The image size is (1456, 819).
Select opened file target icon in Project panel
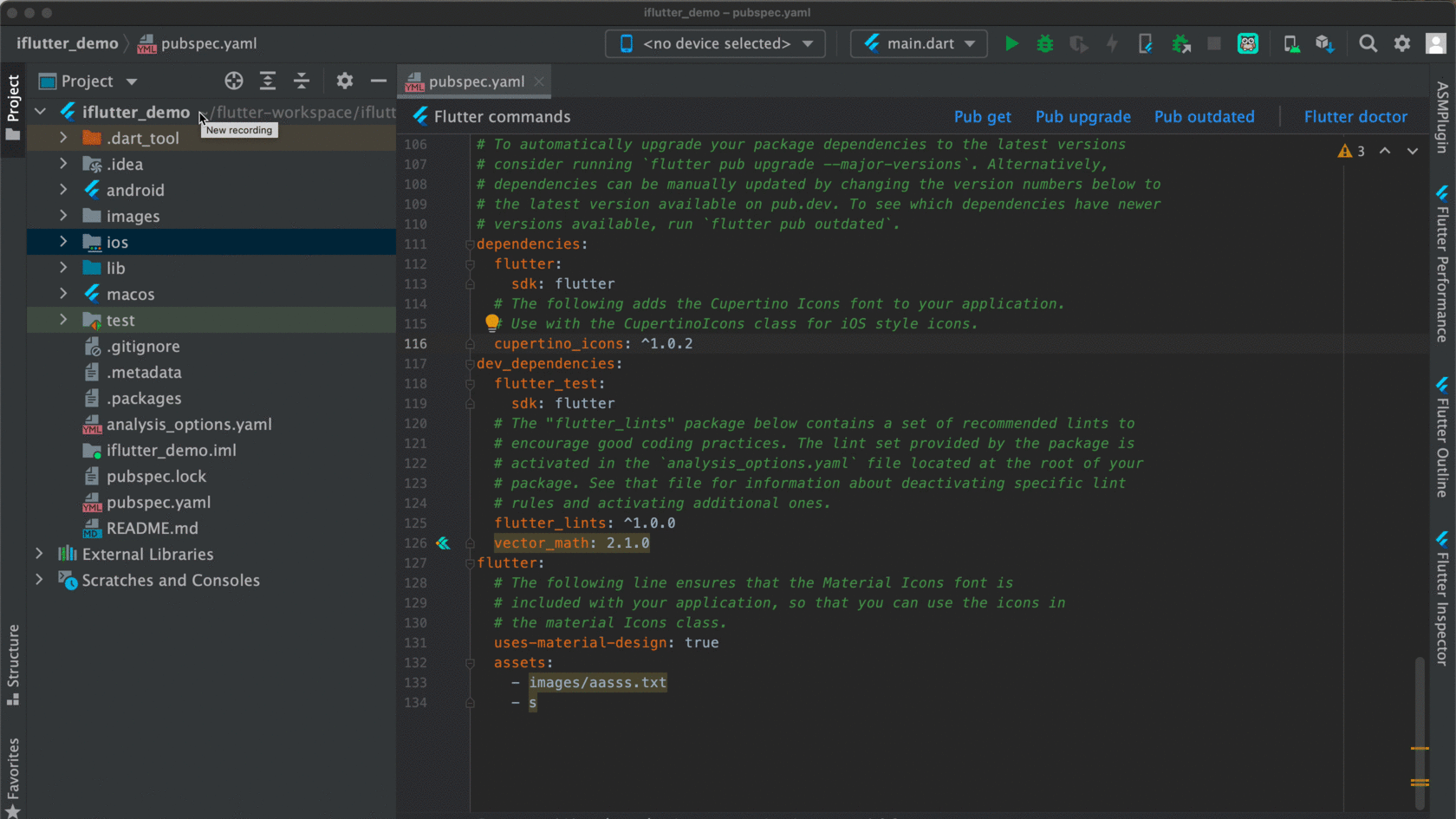coord(234,81)
